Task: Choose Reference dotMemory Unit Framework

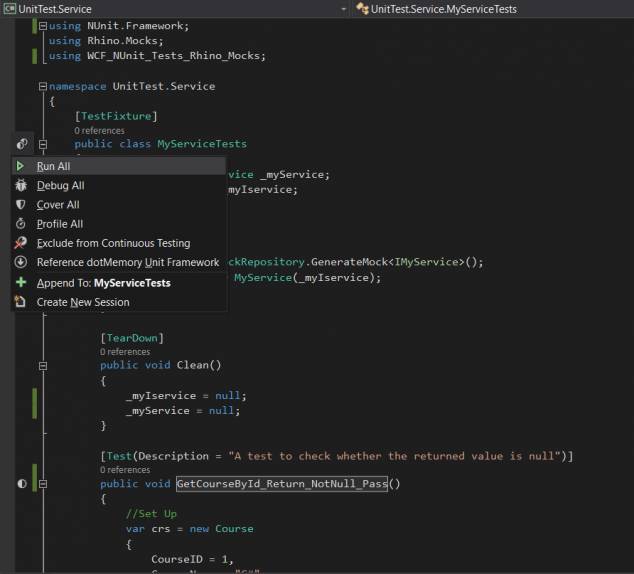Action: 118,262
